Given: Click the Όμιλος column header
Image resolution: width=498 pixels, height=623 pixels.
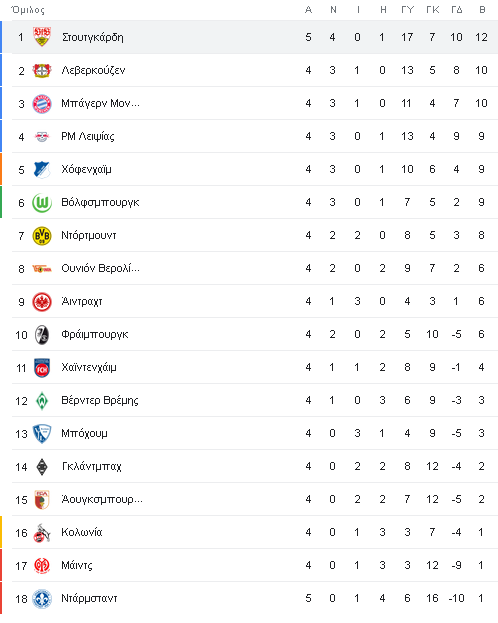Looking at the screenshot, I should point(28,10).
